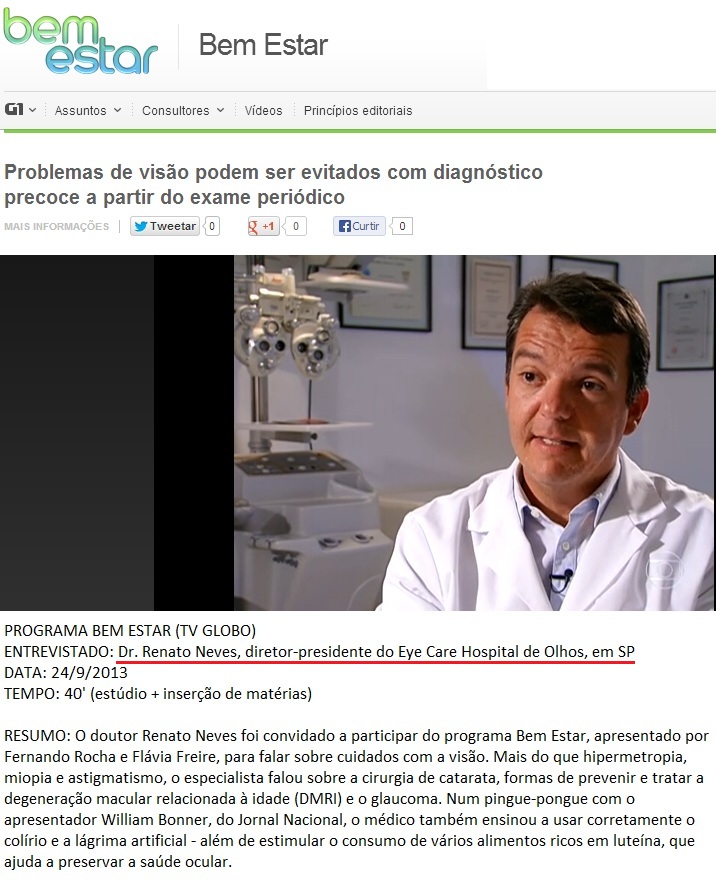Click the Google +1 count bubble

tap(295, 226)
